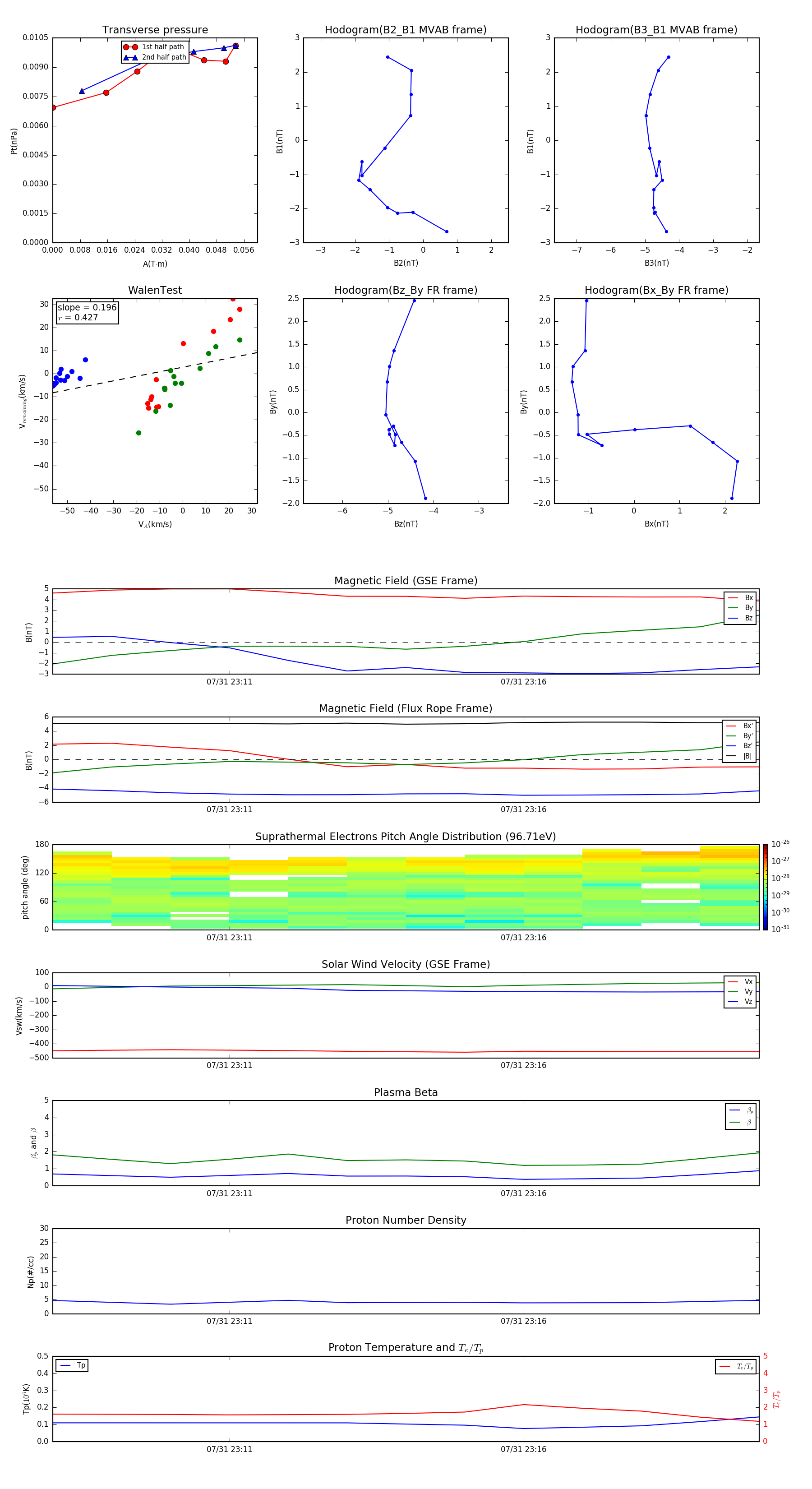Click the Pt(nPa) y-axis label

click(x=14, y=140)
